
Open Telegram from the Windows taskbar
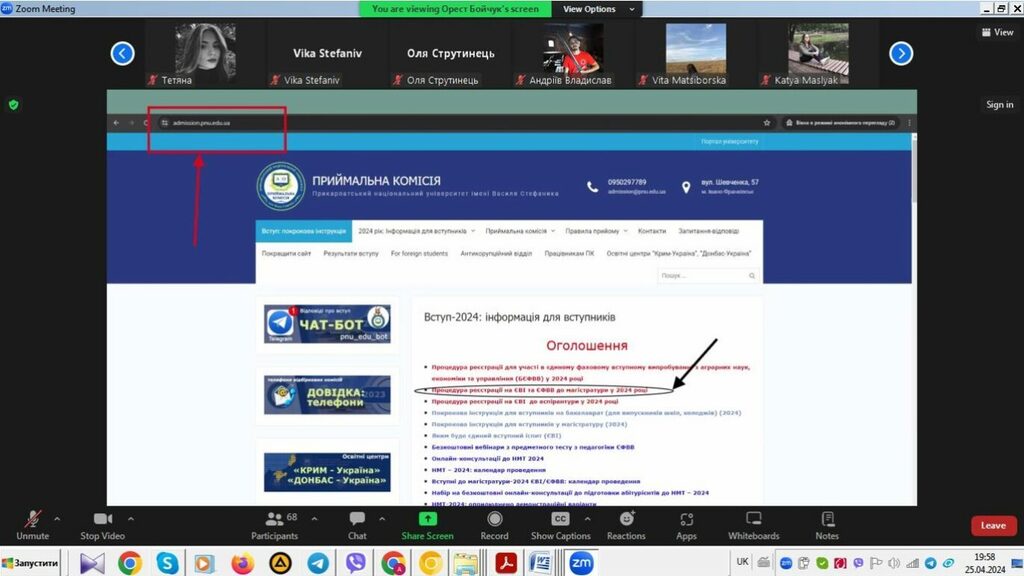click(317, 563)
